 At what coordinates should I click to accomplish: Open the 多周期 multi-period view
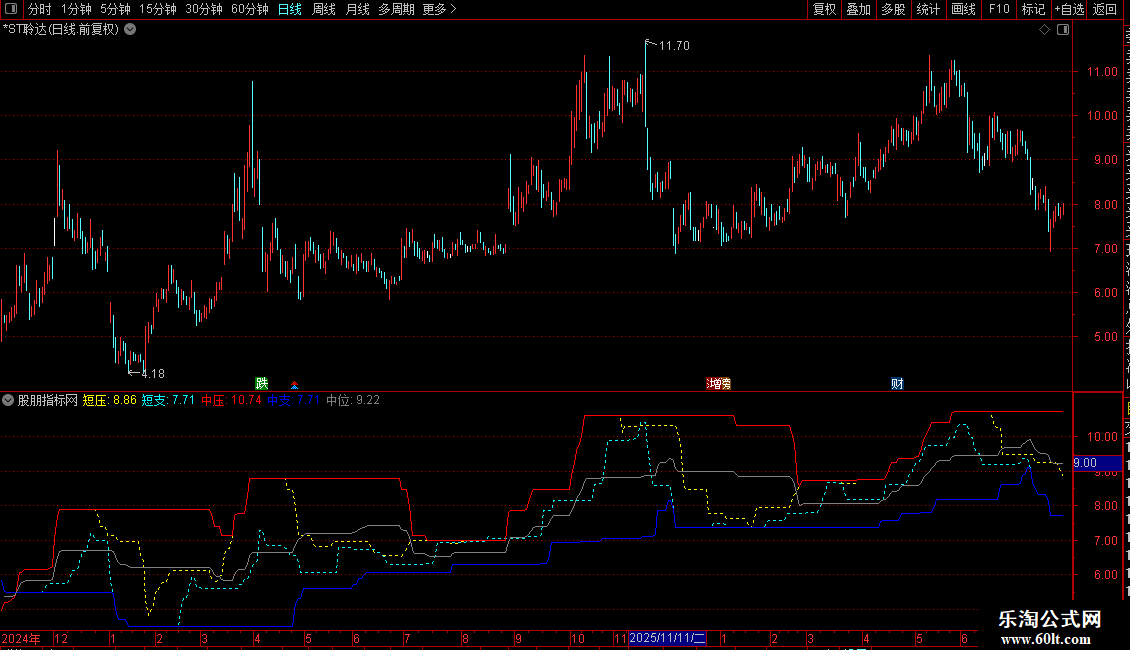[x=396, y=9]
